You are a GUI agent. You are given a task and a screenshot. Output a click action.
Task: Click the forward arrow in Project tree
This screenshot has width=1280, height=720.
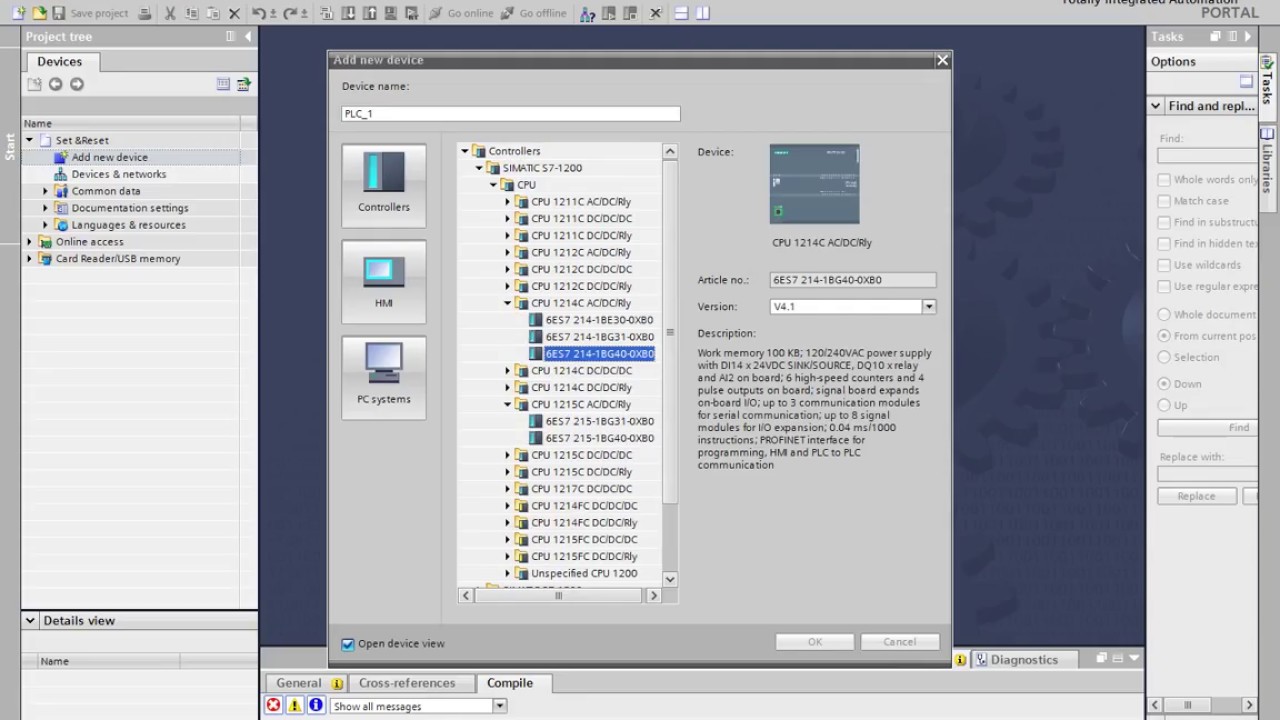(x=77, y=84)
